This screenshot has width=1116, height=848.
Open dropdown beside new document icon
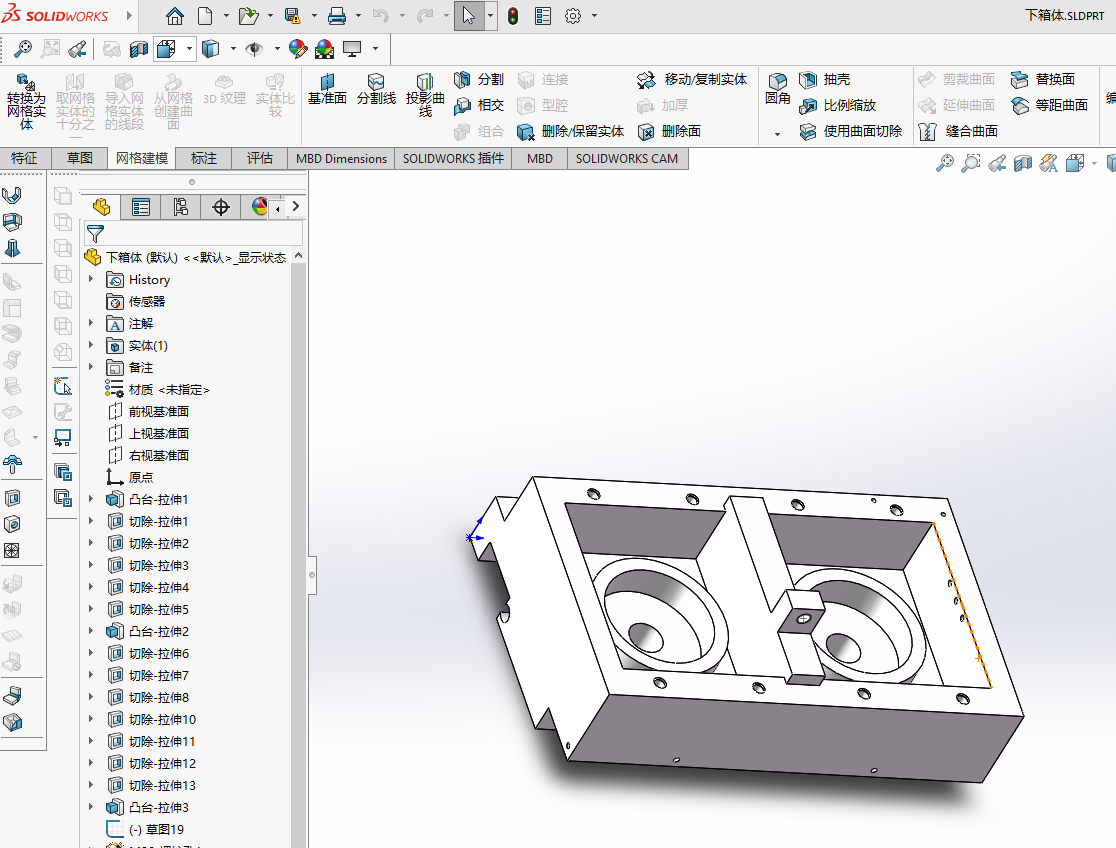(x=226, y=16)
